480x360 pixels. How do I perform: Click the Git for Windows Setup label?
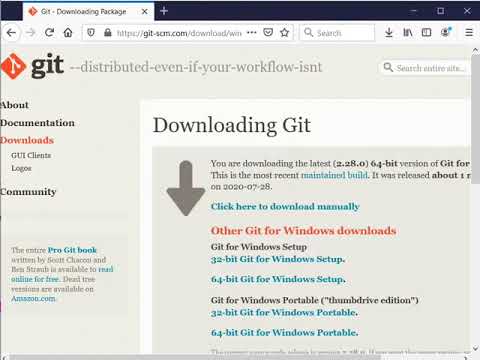(x=259, y=247)
